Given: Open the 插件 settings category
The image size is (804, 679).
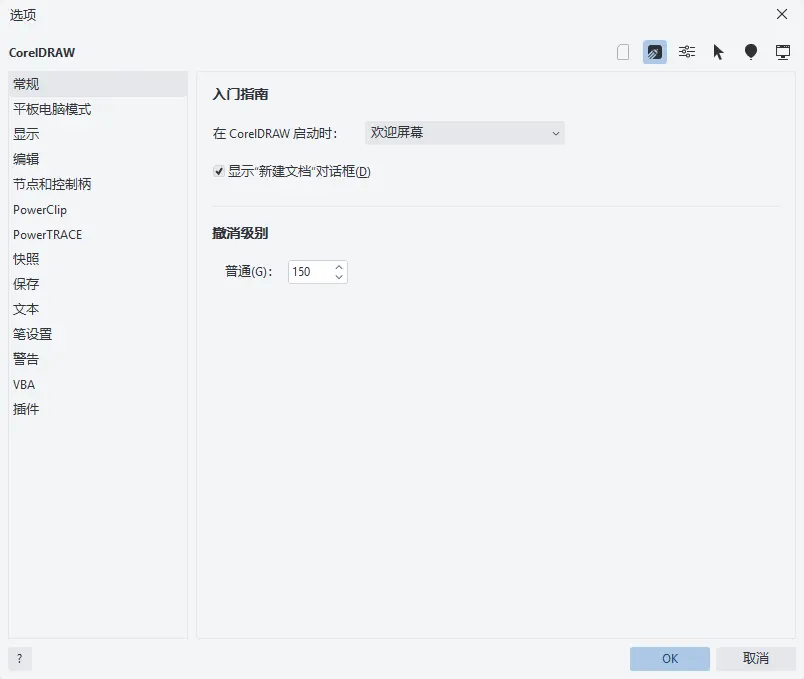Looking at the screenshot, I should 98,409.
